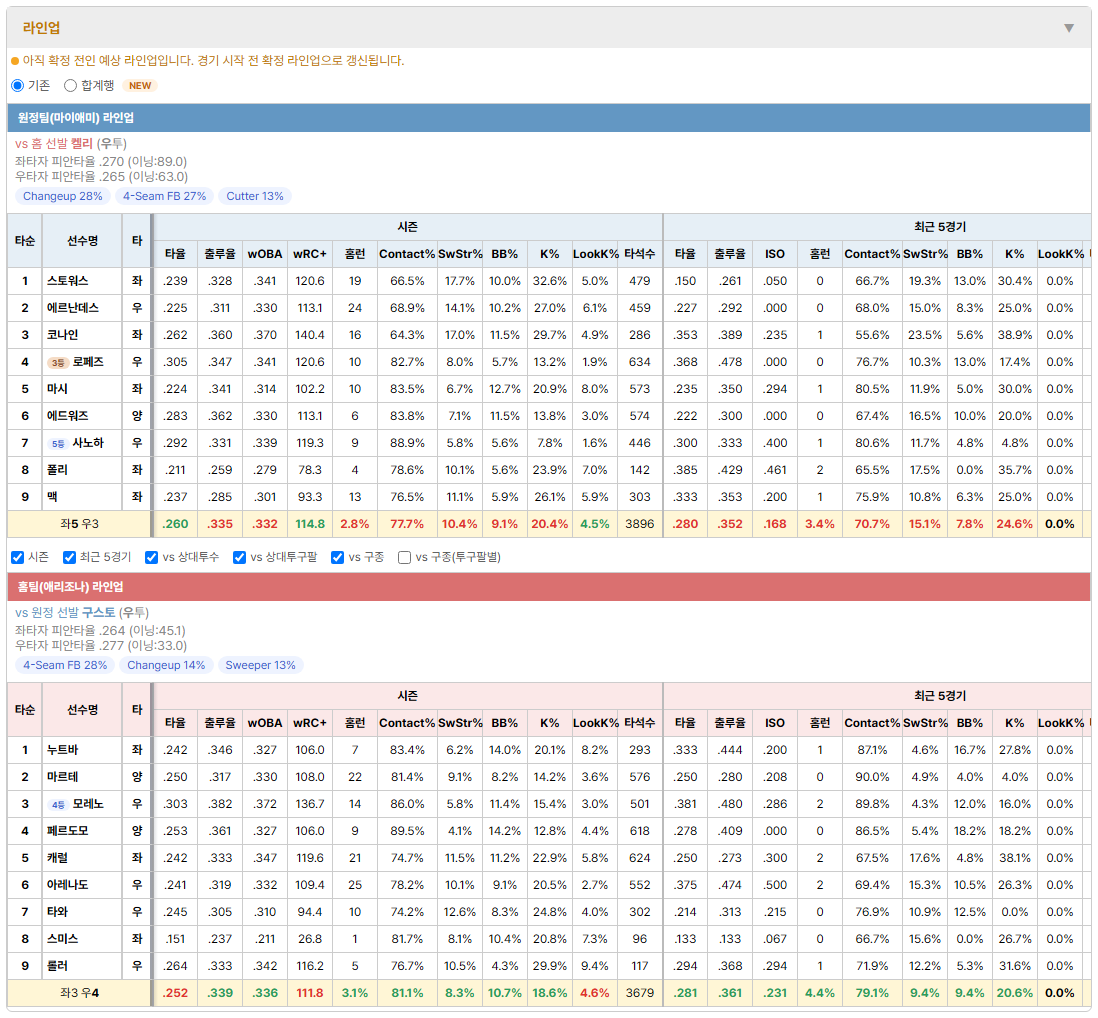Click player name 누트바

pos(62,750)
